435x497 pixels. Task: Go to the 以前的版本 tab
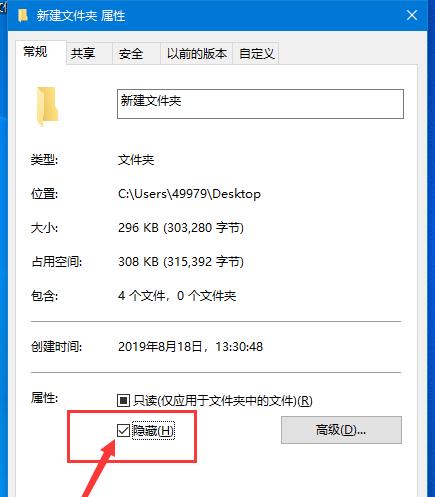[x=197, y=53]
